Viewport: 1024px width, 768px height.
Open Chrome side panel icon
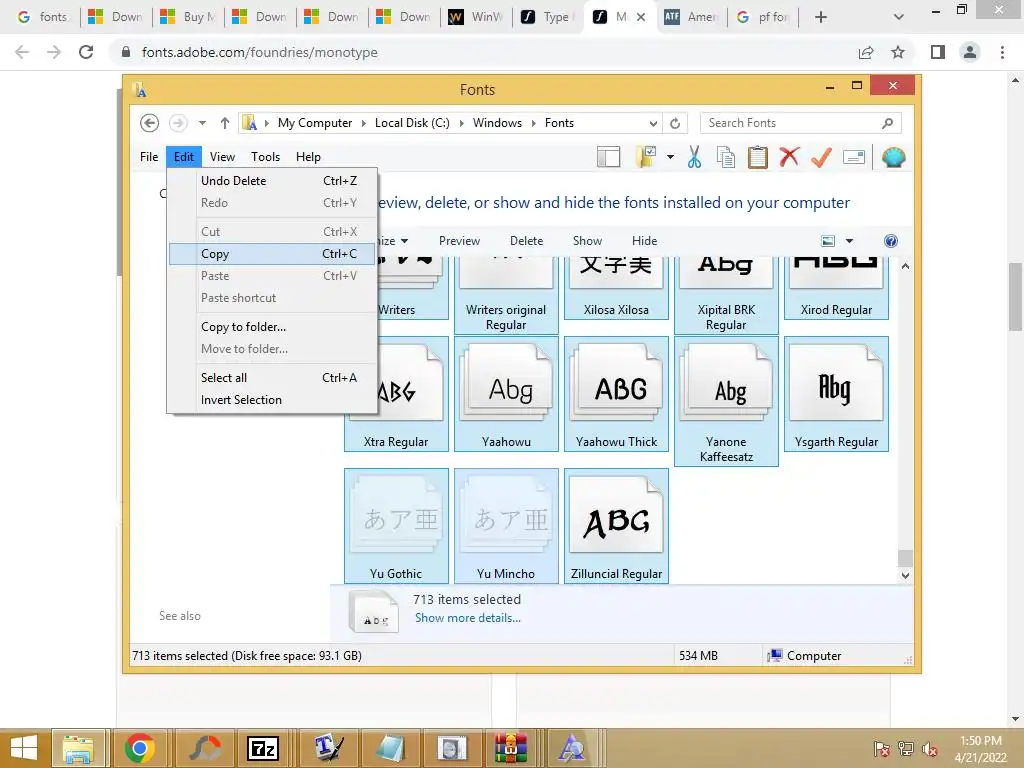point(938,52)
